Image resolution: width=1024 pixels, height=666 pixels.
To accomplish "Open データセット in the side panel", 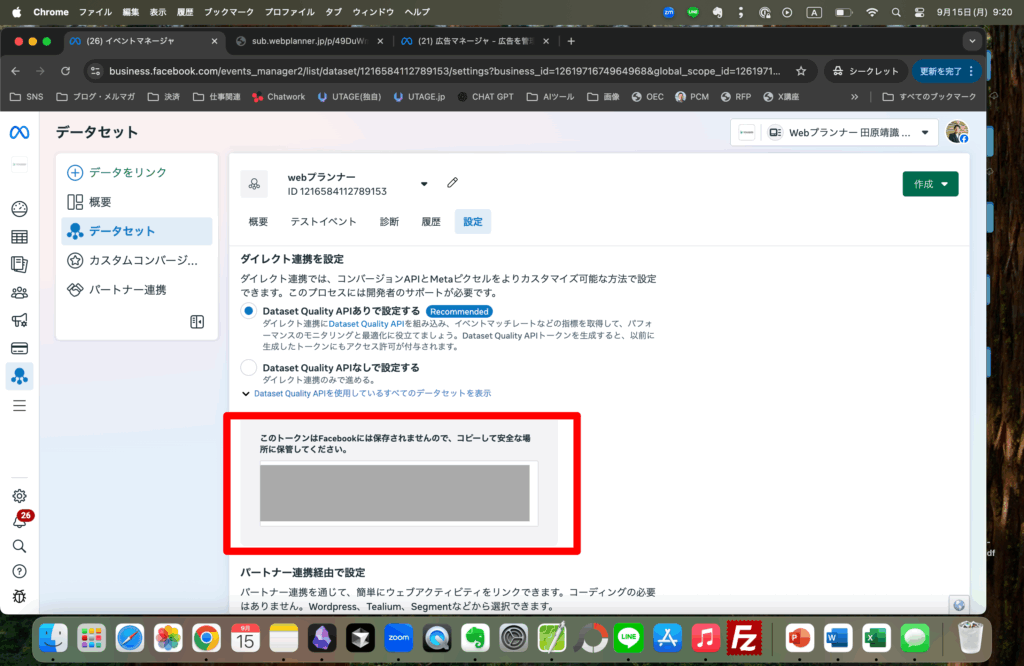I will tap(137, 231).
